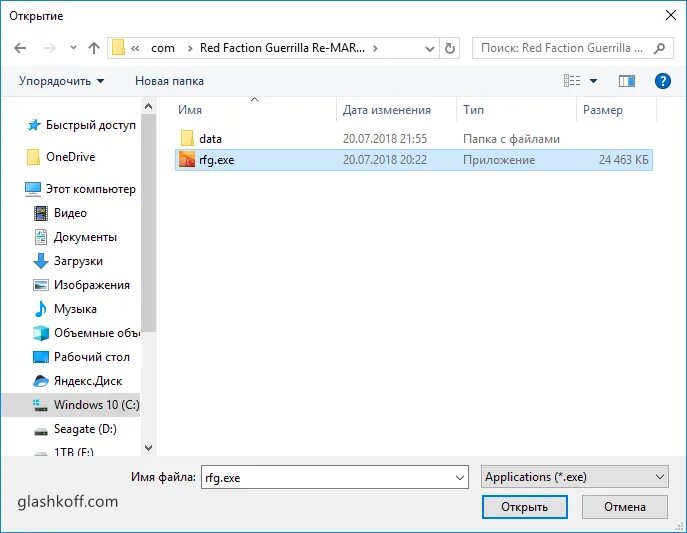Open the Applications (*.exe) filter dropdown
687x533 pixels.
574,477
